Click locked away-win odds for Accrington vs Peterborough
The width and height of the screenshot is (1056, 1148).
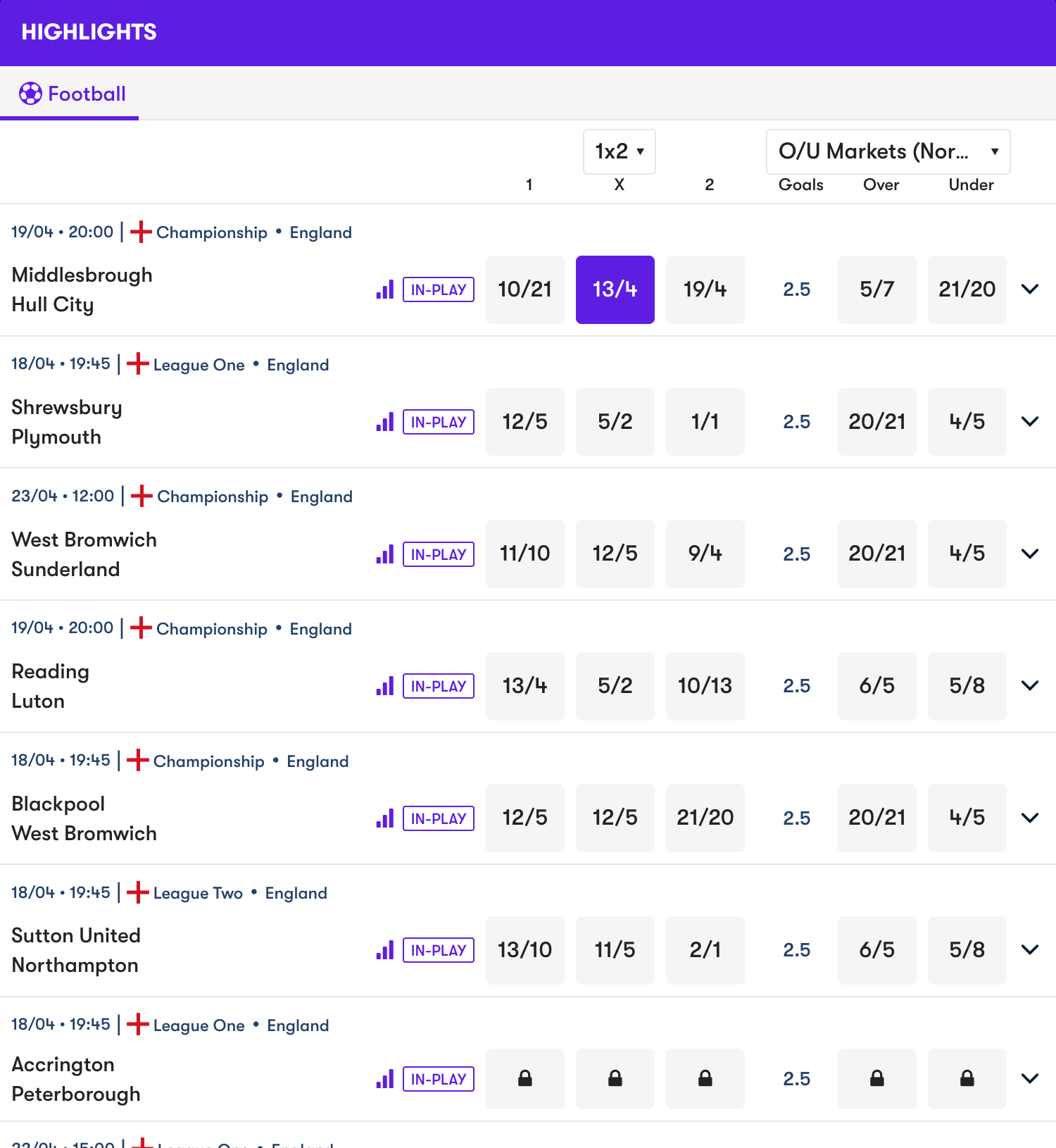[x=705, y=1079]
